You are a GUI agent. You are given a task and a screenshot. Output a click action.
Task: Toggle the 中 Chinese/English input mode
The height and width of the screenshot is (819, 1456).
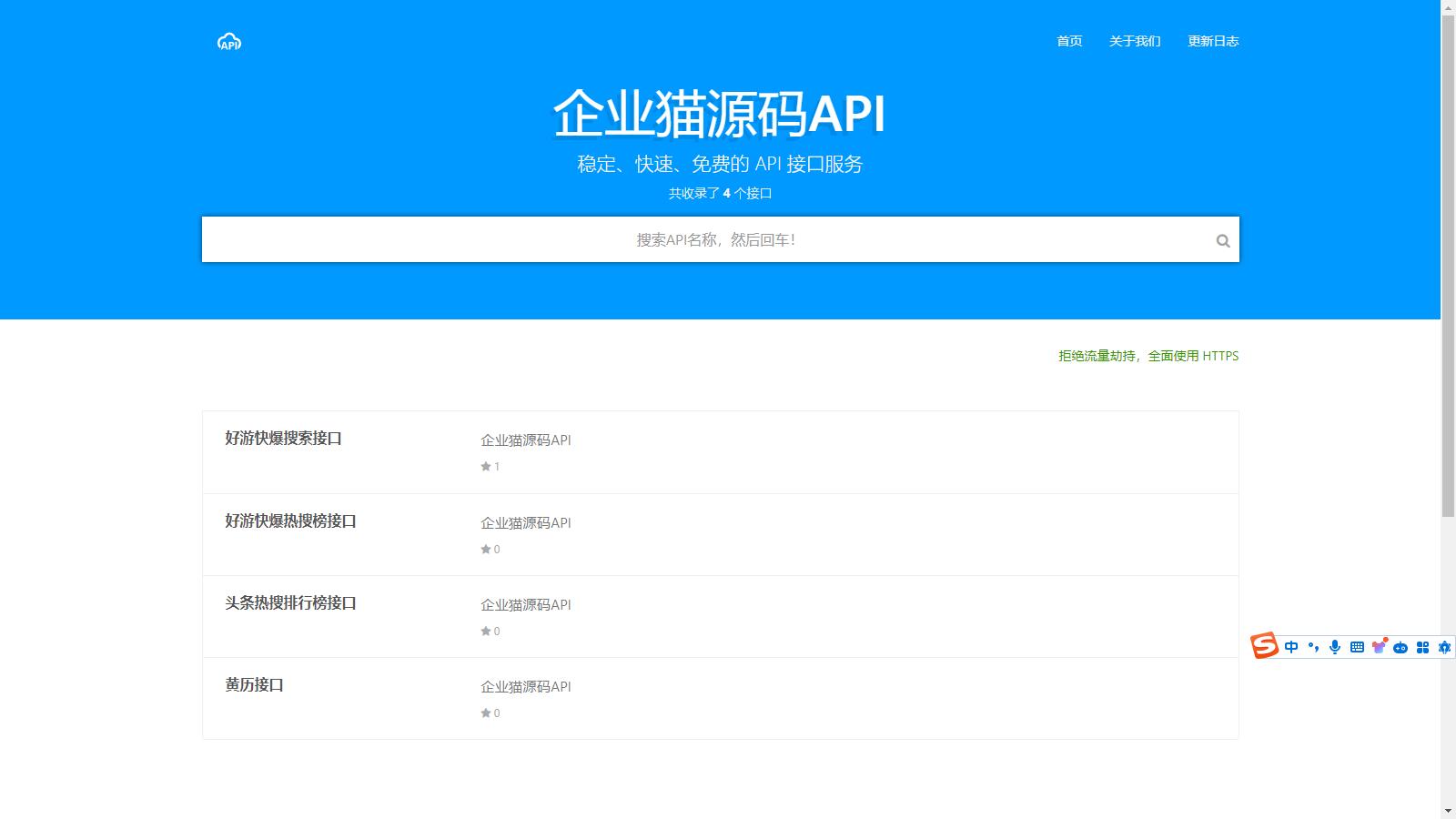[x=1291, y=647]
